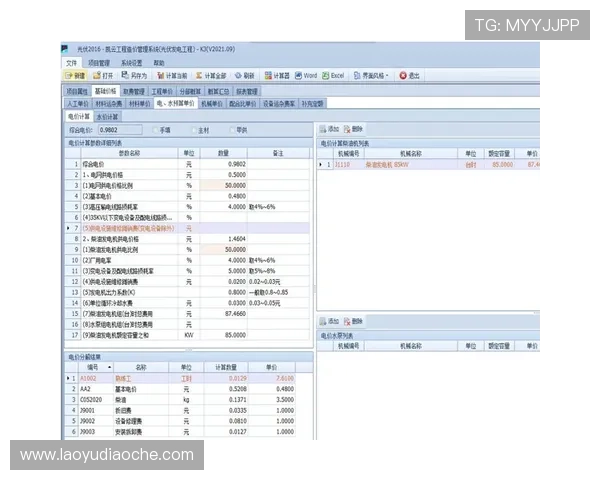Click the 50.0000 value in row 9
Viewport: 600px width, 480px height.
[223, 250]
